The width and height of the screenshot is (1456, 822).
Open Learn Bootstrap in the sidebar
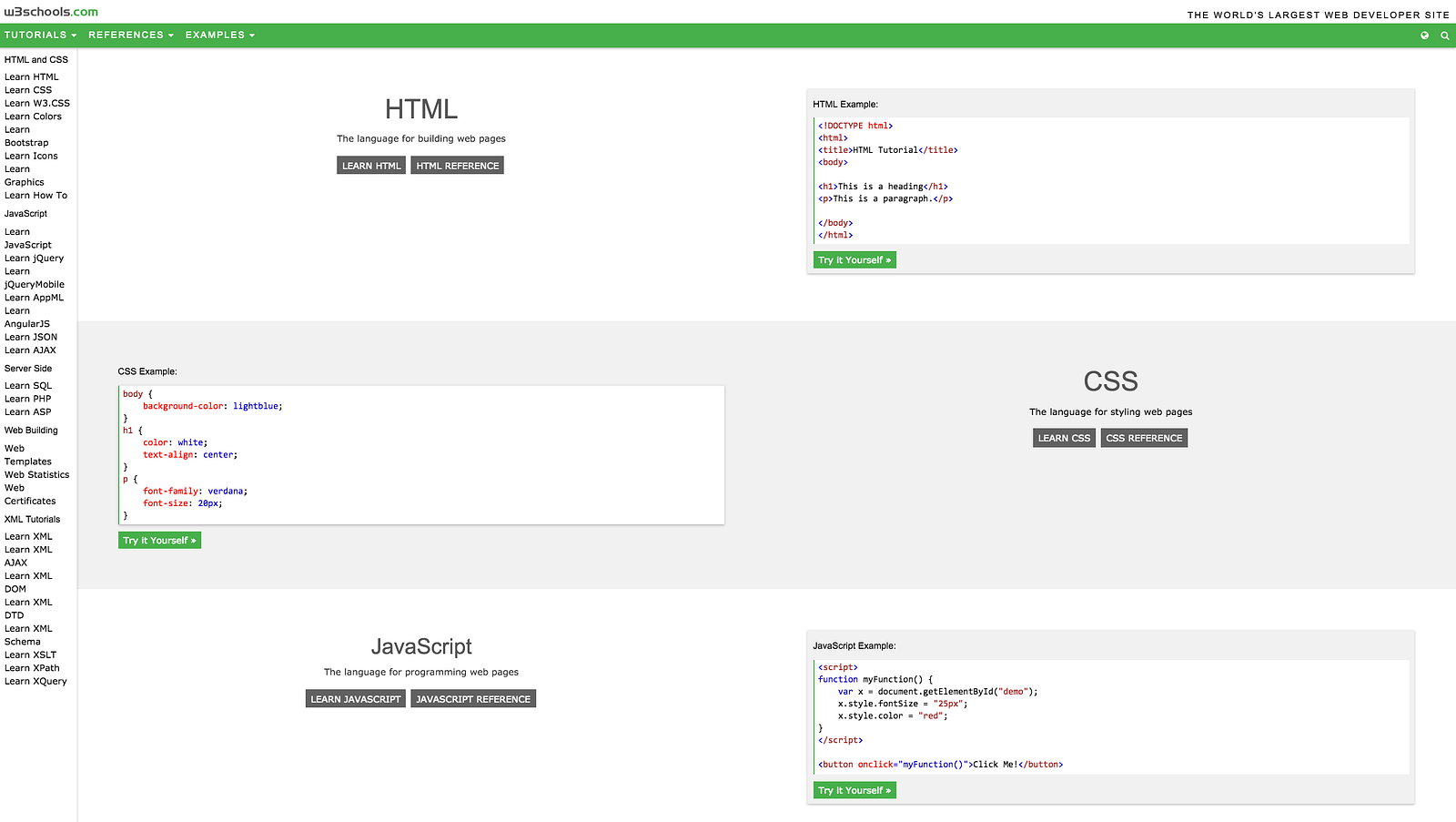point(26,137)
